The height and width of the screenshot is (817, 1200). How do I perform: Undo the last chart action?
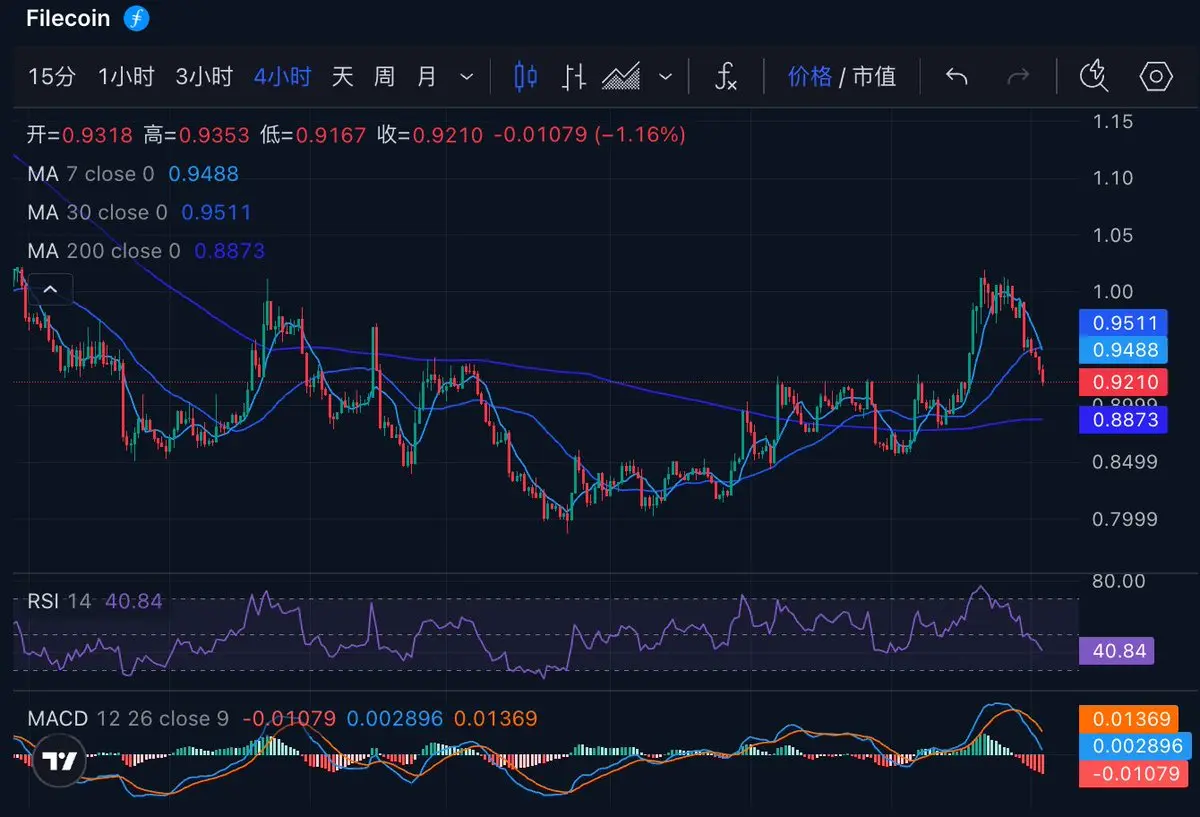click(x=957, y=77)
